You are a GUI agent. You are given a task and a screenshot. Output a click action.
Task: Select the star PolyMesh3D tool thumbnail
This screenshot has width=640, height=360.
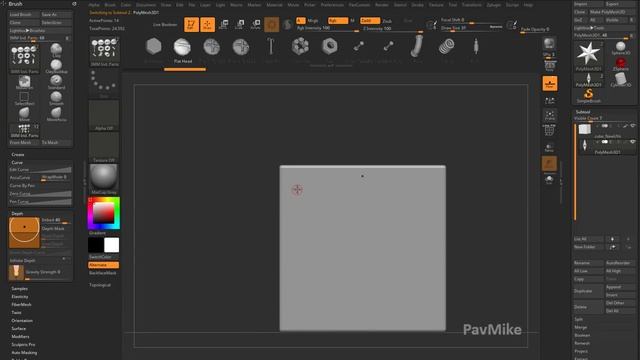[x=588, y=56]
